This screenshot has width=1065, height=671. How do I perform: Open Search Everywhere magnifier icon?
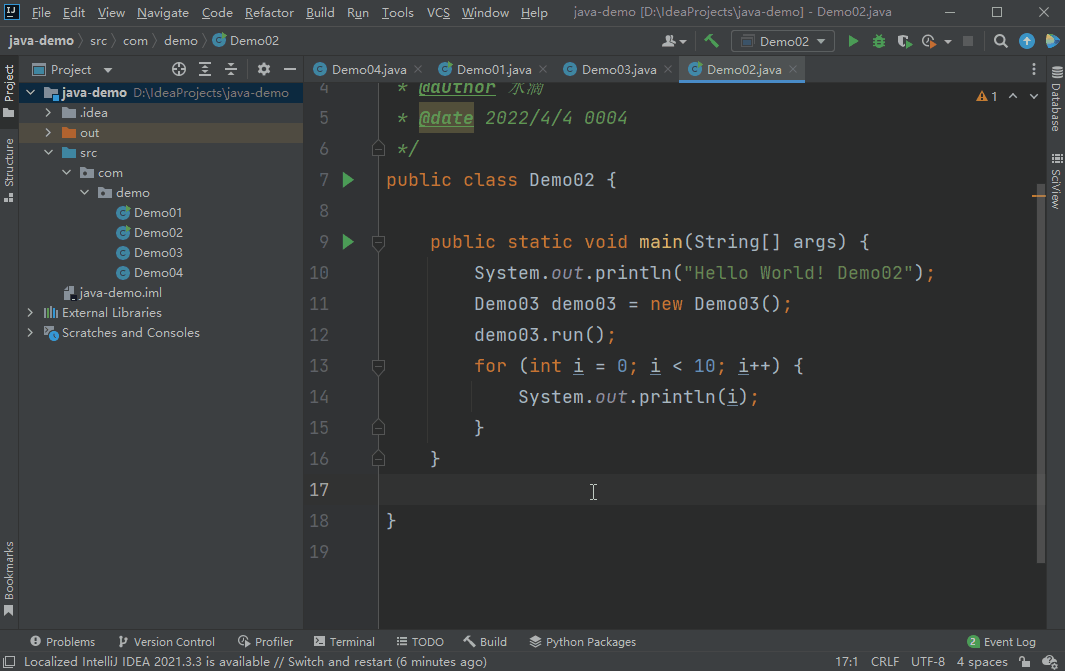[1000, 41]
